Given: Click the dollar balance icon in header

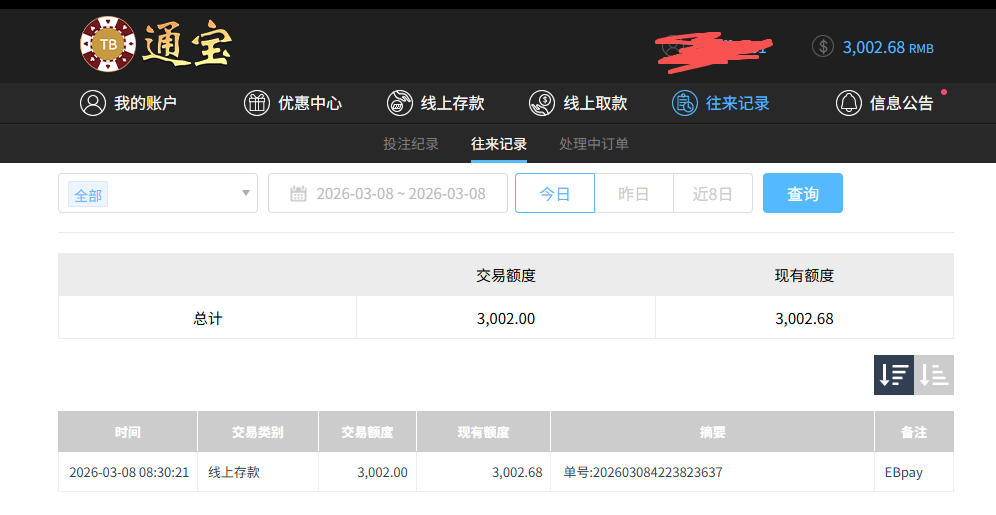Looking at the screenshot, I should (823, 47).
